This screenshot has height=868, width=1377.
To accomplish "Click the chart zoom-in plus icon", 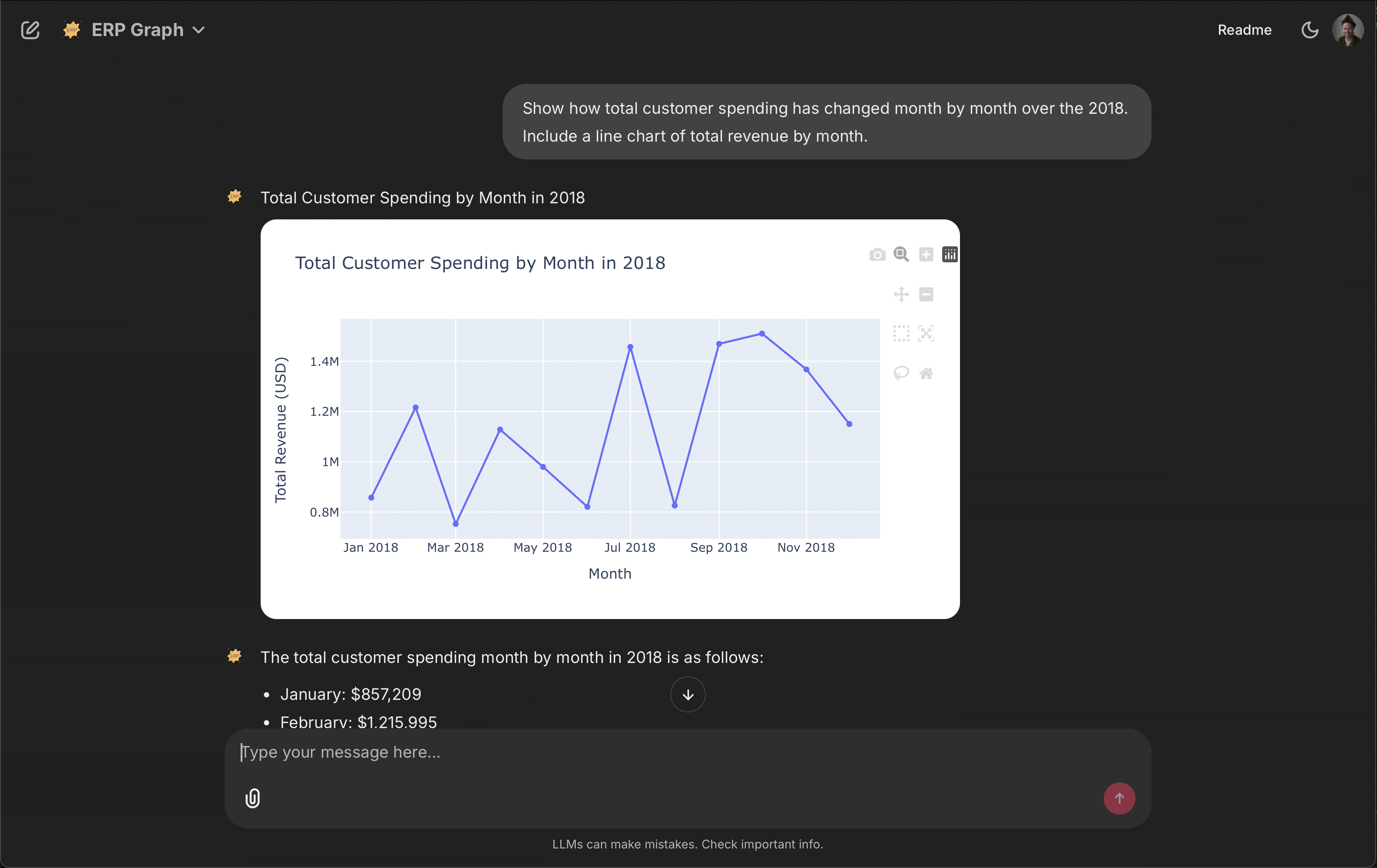I will click(x=926, y=255).
